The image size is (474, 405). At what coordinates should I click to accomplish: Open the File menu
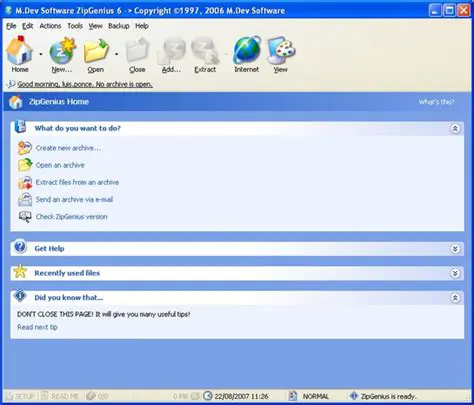click(x=11, y=26)
